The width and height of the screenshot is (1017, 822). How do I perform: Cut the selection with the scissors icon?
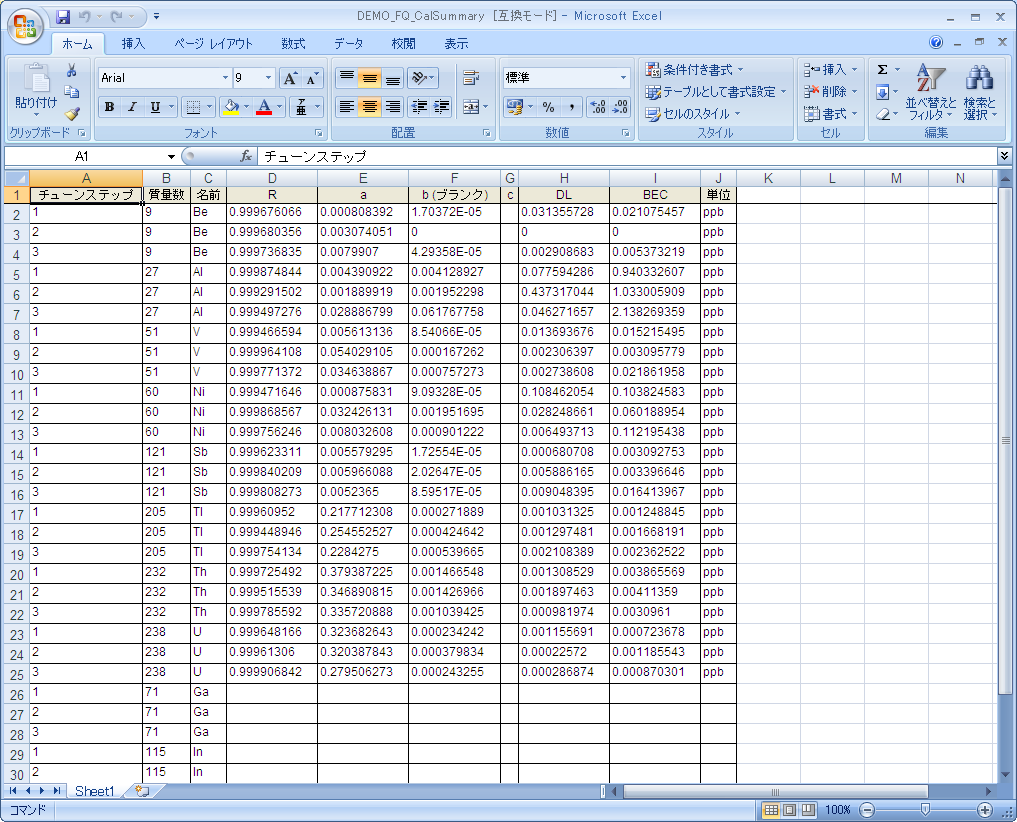(x=72, y=70)
